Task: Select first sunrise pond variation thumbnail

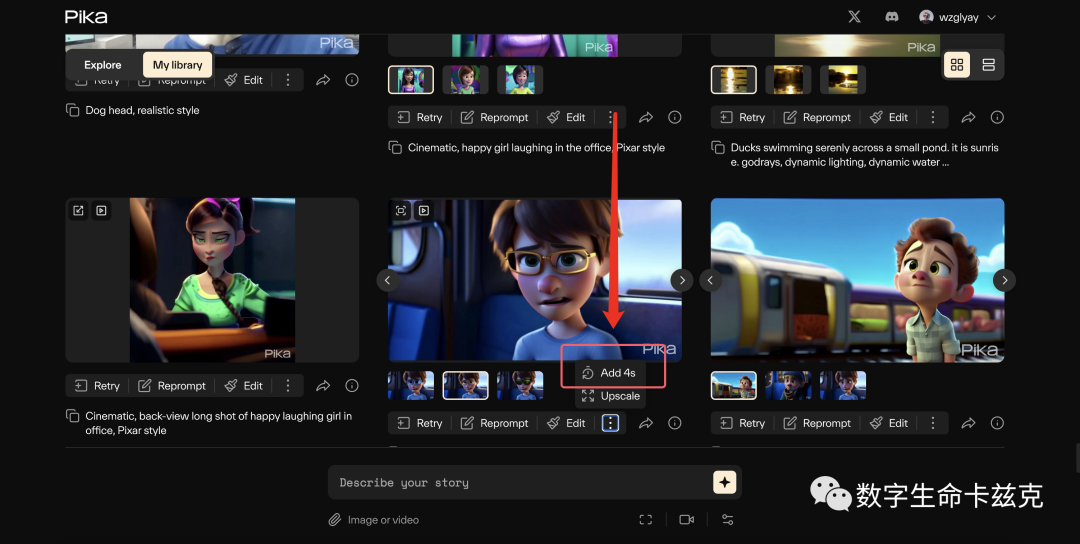Action: tap(734, 80)
